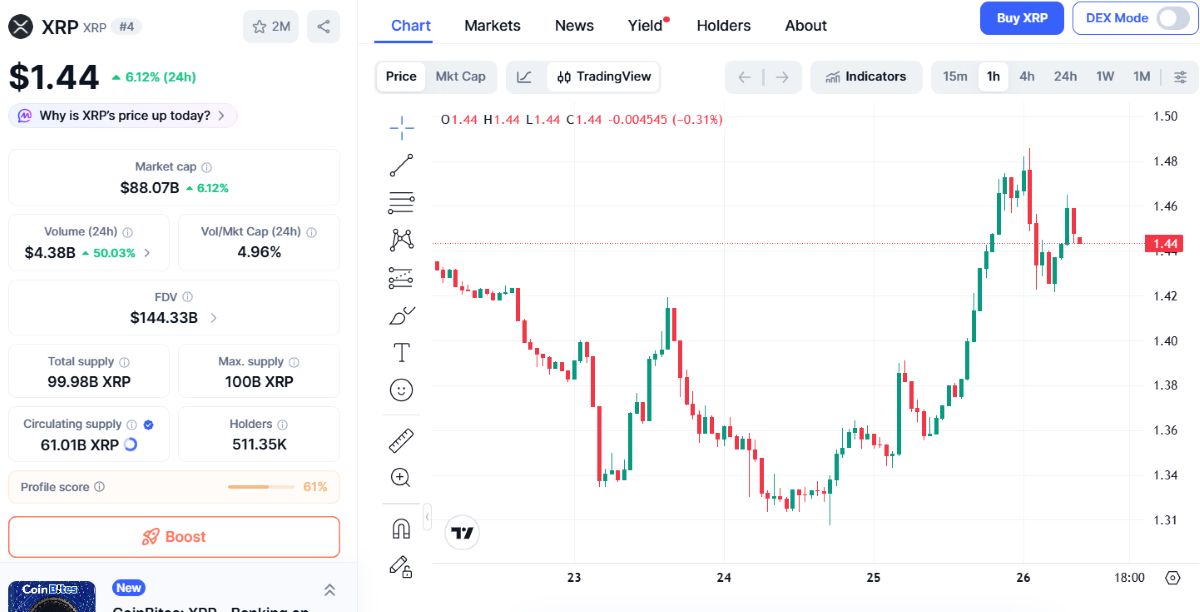Screen dimensions: 1200x612
Task: Open chart settings sliders icon
Action: coord(1180,77)
